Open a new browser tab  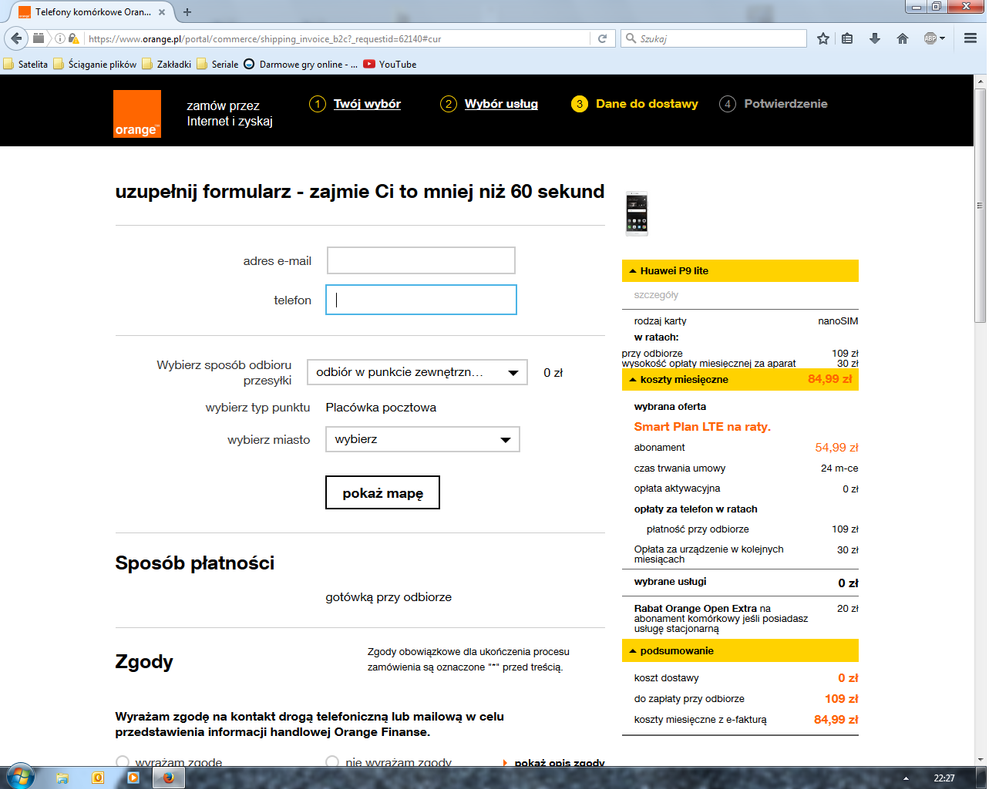[187, 12]
